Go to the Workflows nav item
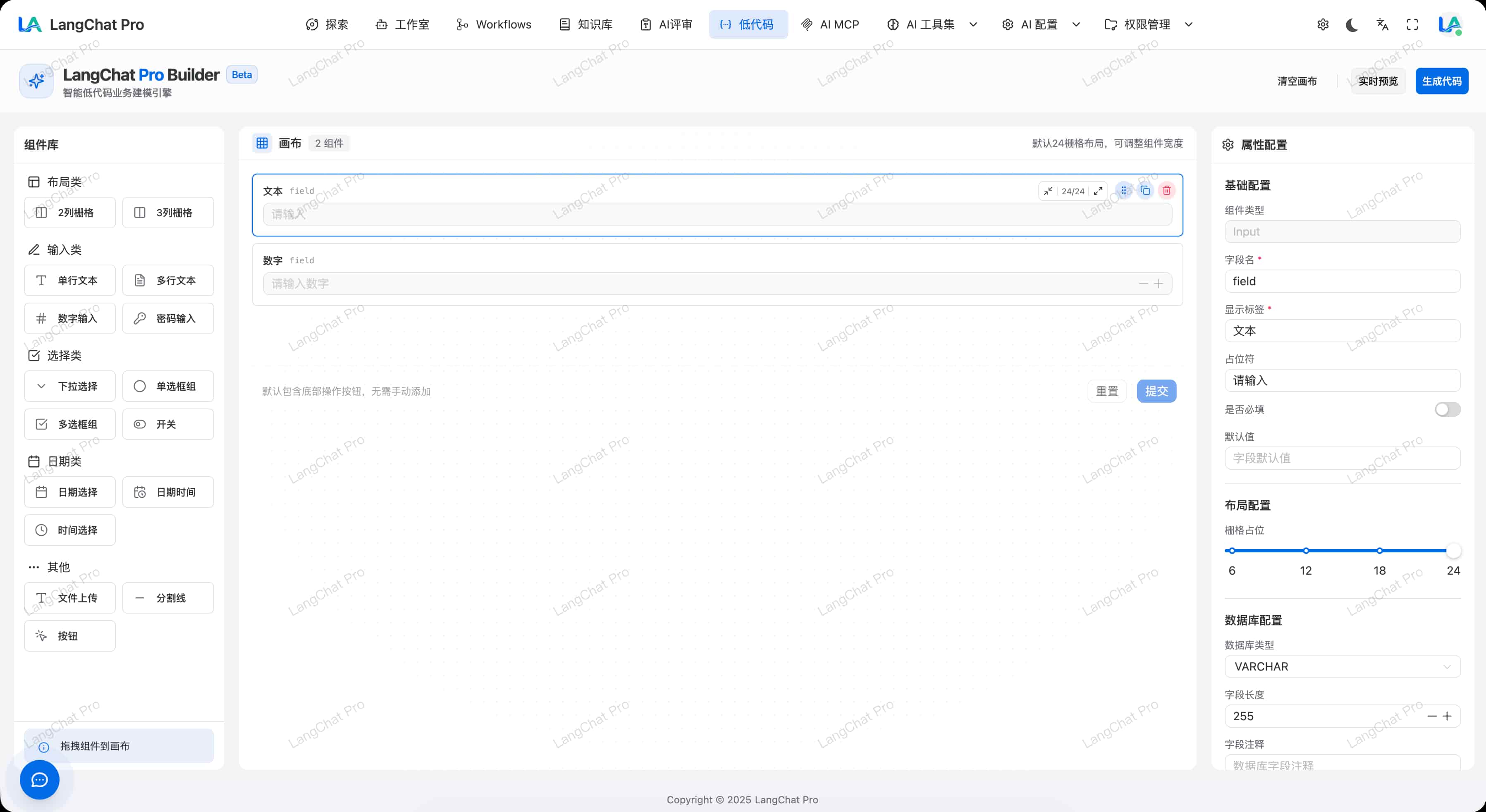1486x812 pixels. (494, 25)
